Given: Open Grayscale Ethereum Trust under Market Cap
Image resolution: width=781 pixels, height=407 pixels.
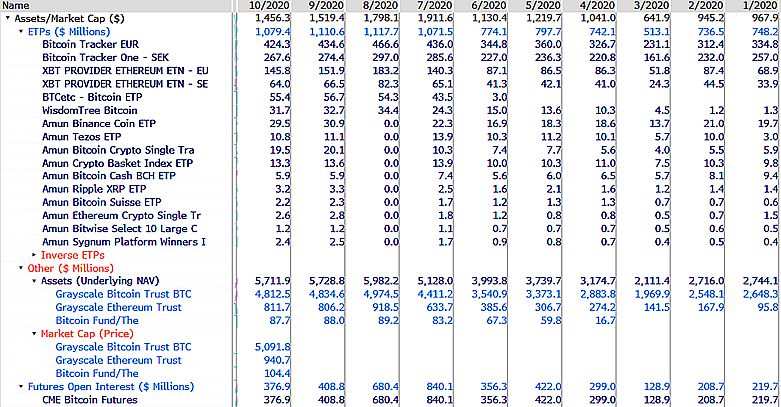Looking at the screenshot, I should tap(119, 360).
